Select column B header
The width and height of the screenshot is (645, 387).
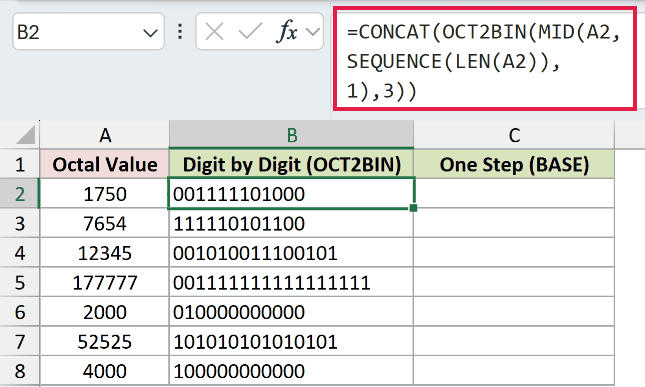pos(291,134)
